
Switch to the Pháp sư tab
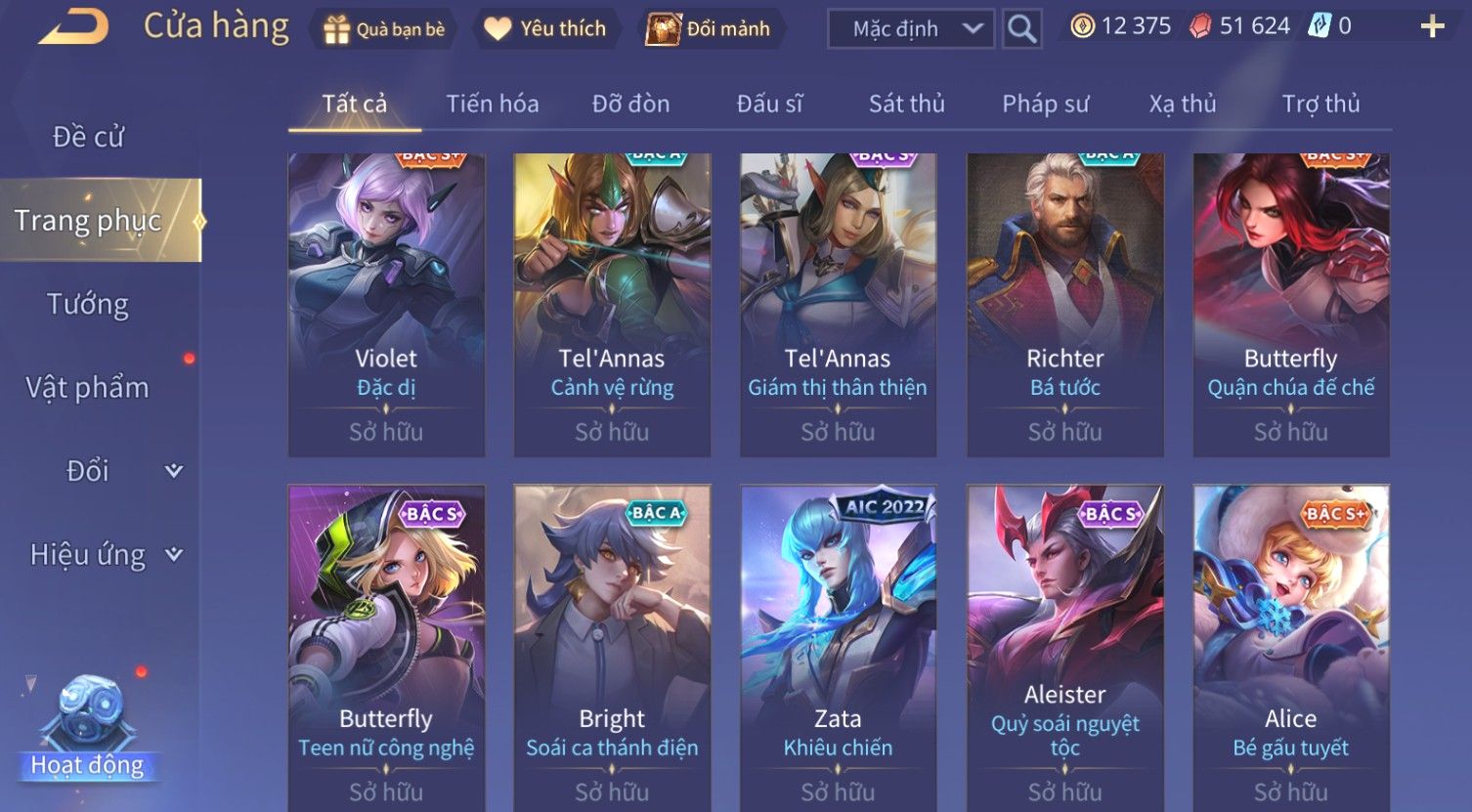point(1045,104)
